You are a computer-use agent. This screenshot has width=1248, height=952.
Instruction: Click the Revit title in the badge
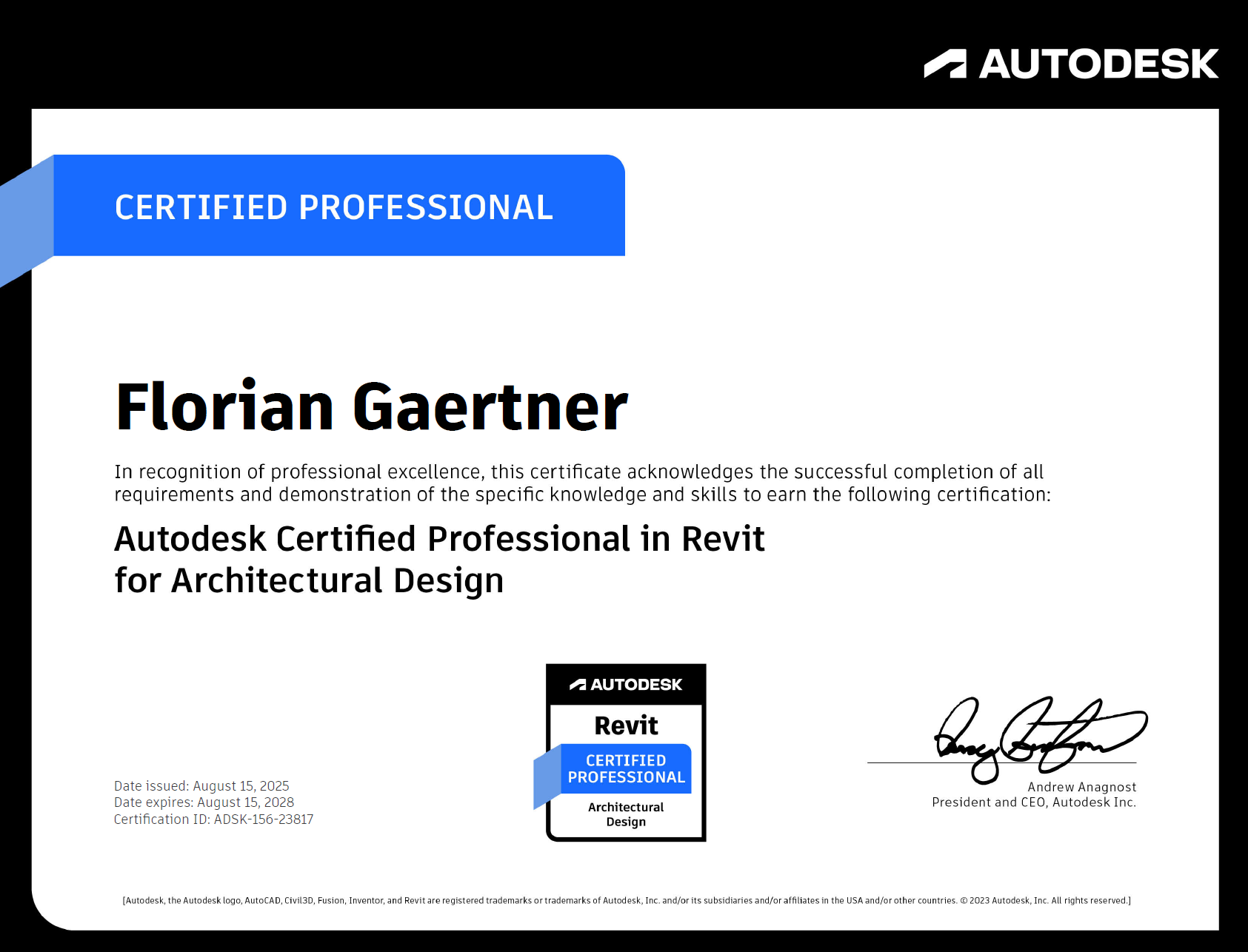click(626, 725)
